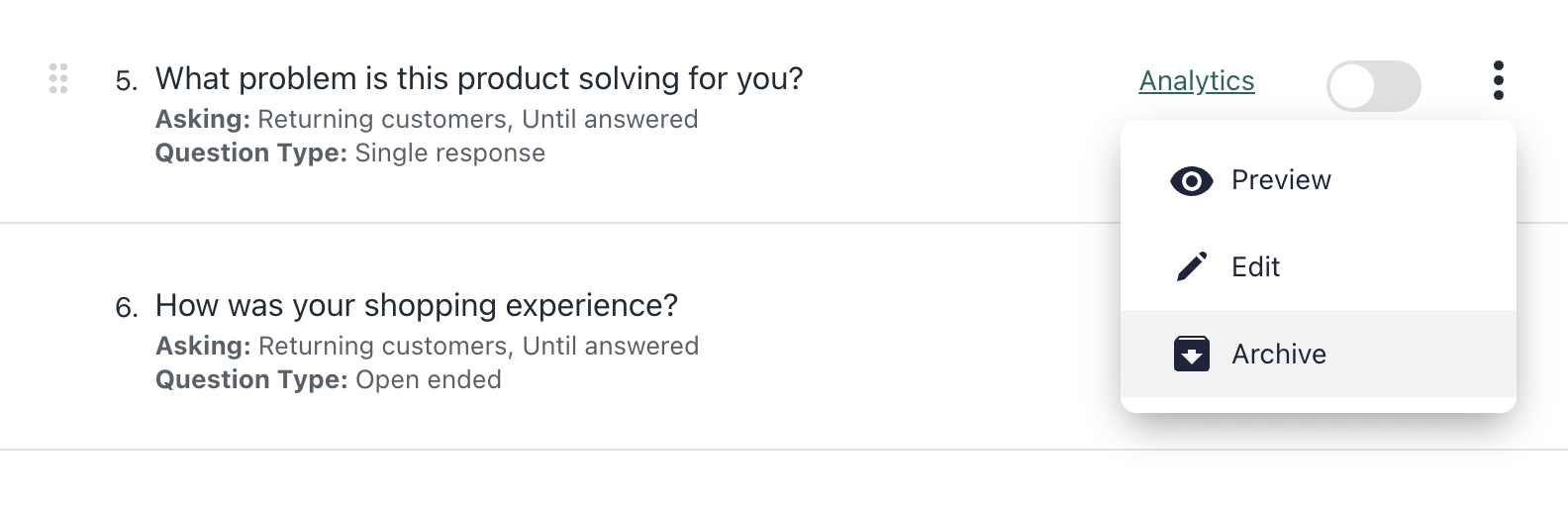Select the Archive menu label
Image resolution: width=1568 pixels, height=513 pixels.
click(x=1278, y=355)
